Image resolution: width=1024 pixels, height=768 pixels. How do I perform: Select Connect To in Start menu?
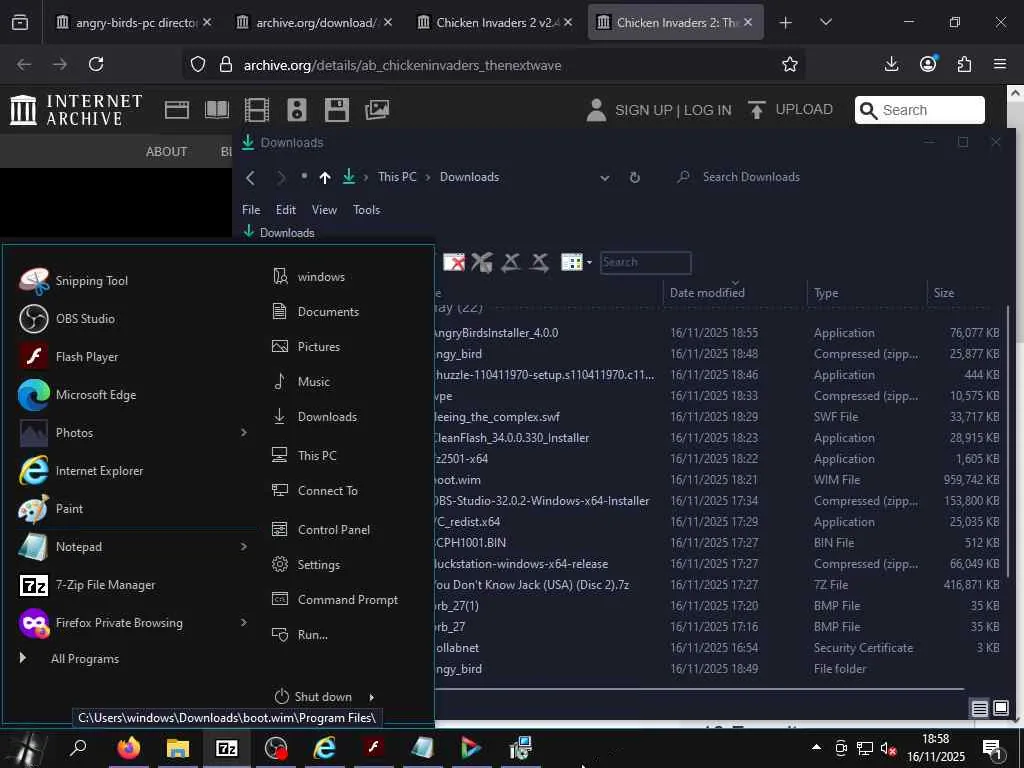tap(315, 490)
